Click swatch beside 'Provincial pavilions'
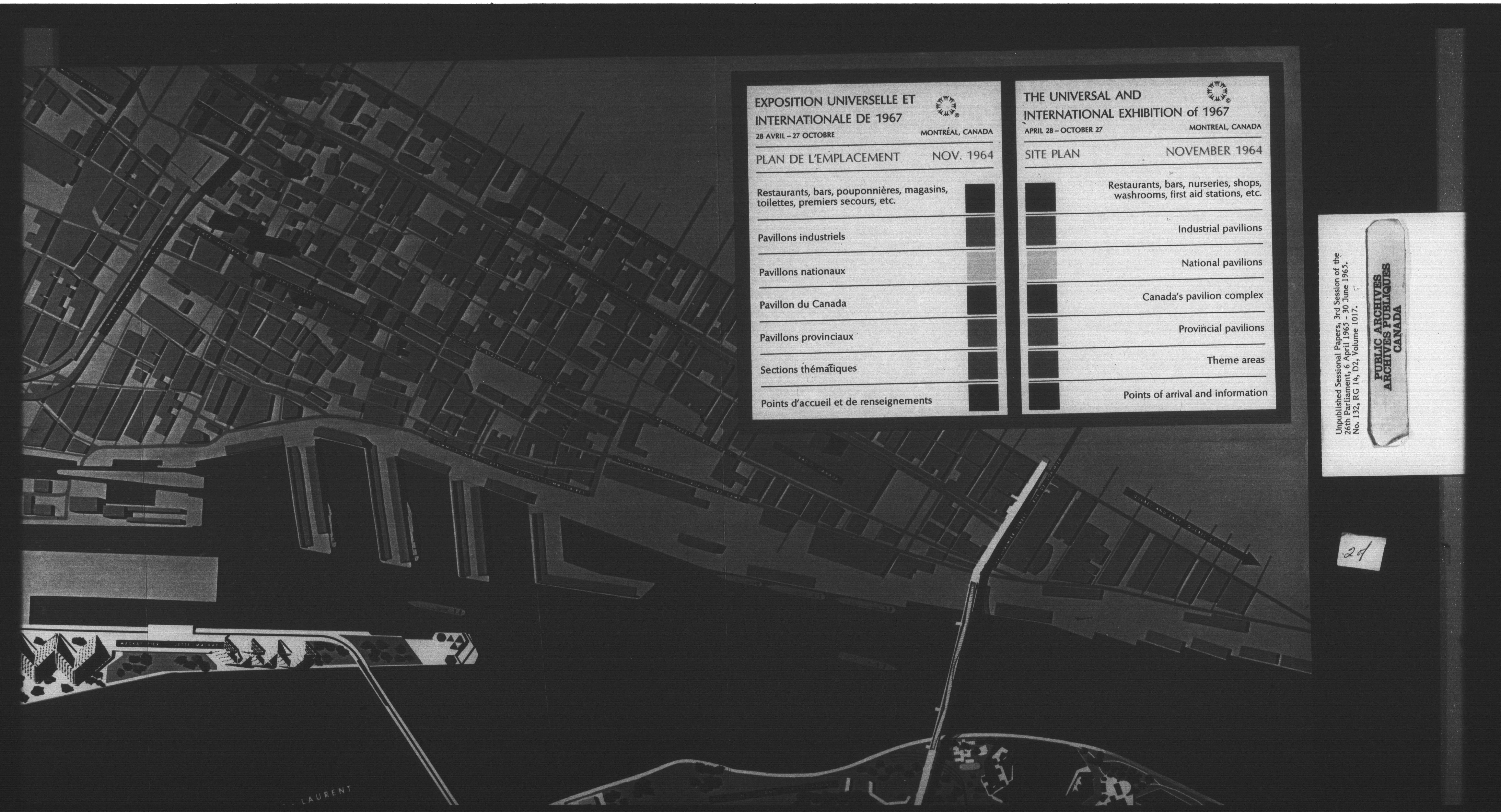This screenshot has height=812, width=1501. click(1043, 332)
